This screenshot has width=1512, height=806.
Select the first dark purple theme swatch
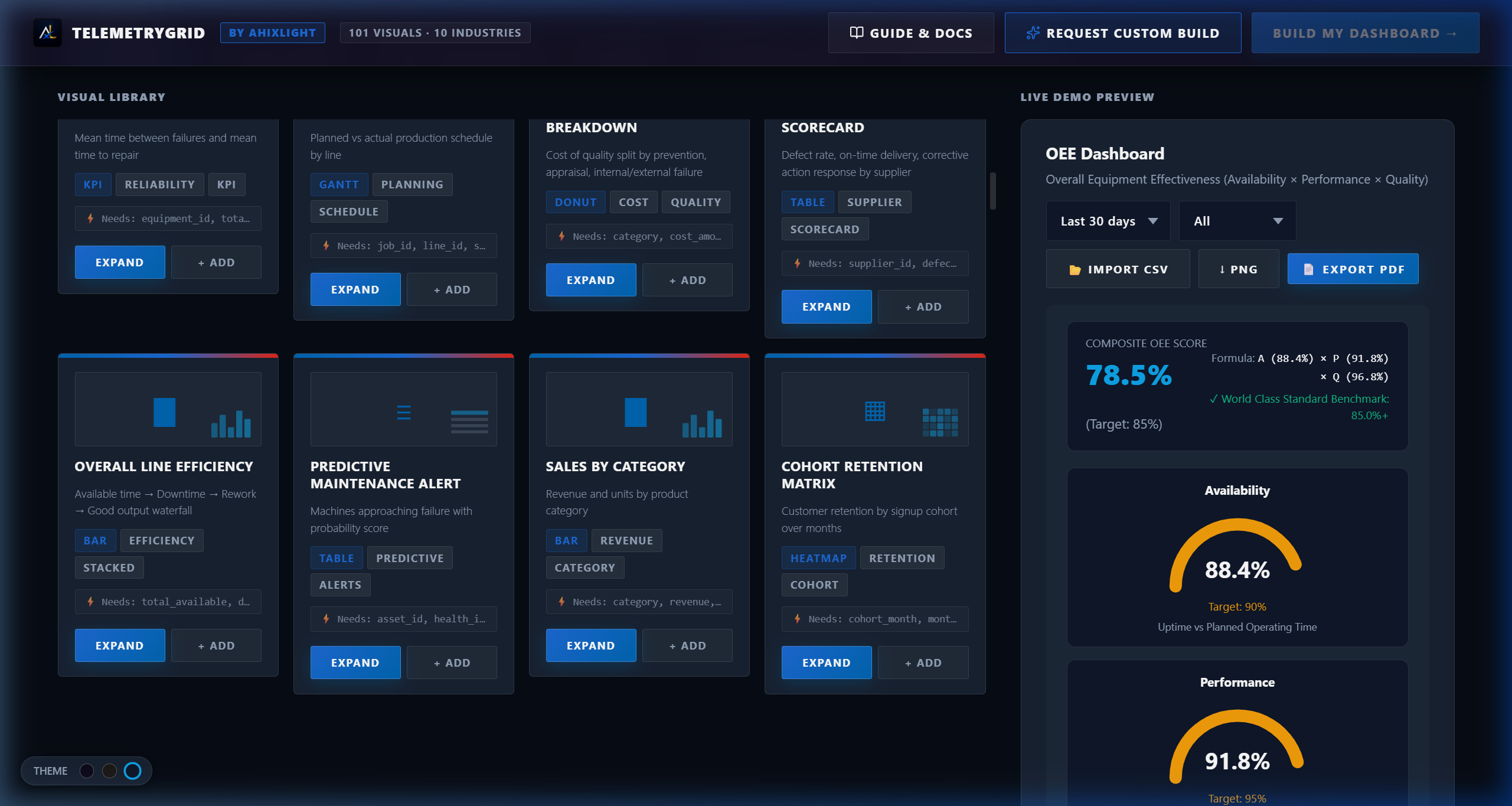[x=87, y=771]
